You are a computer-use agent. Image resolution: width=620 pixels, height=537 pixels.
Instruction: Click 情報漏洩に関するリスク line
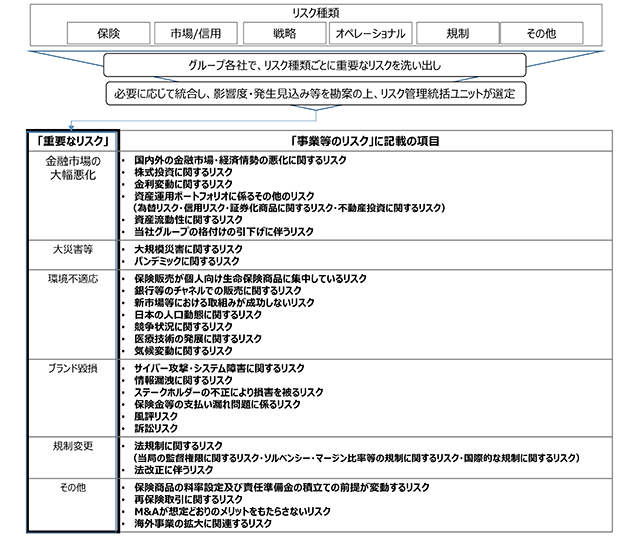point(183,380)
